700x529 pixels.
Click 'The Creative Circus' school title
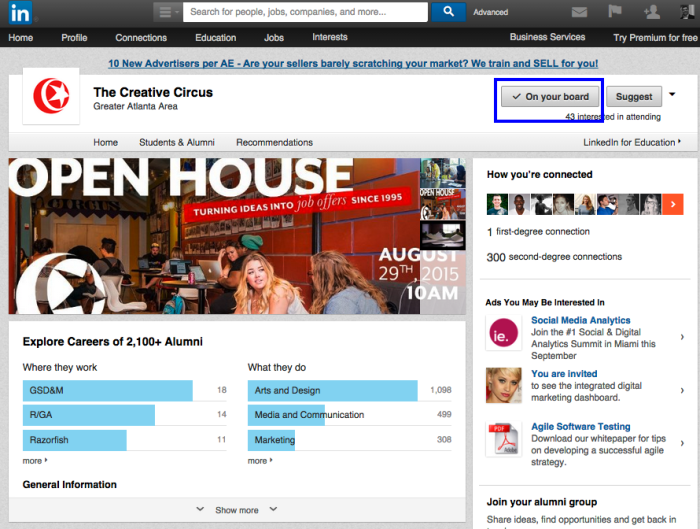tap(153, 92)
